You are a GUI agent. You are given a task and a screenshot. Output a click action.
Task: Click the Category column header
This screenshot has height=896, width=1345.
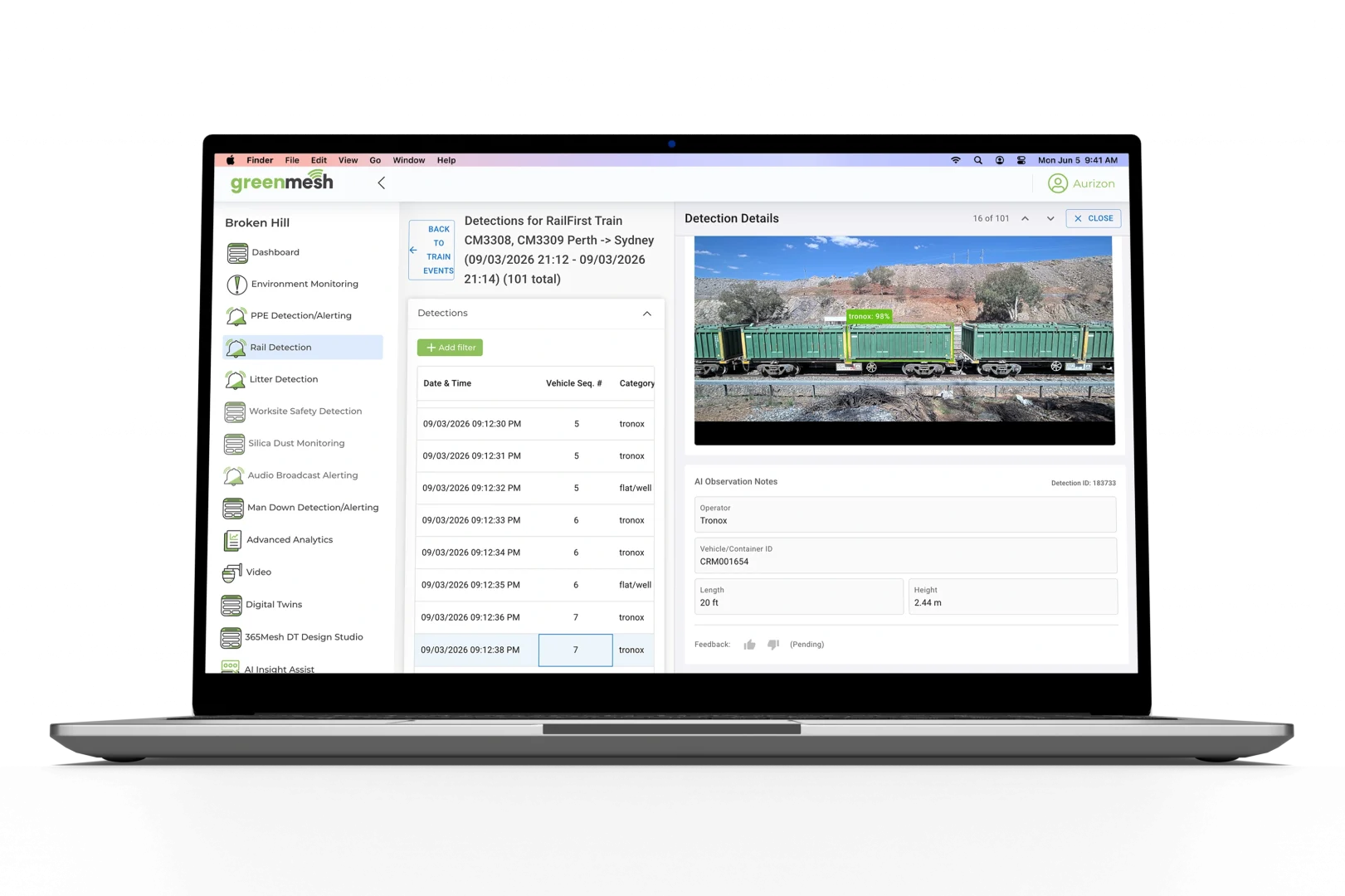coord(637,383)
